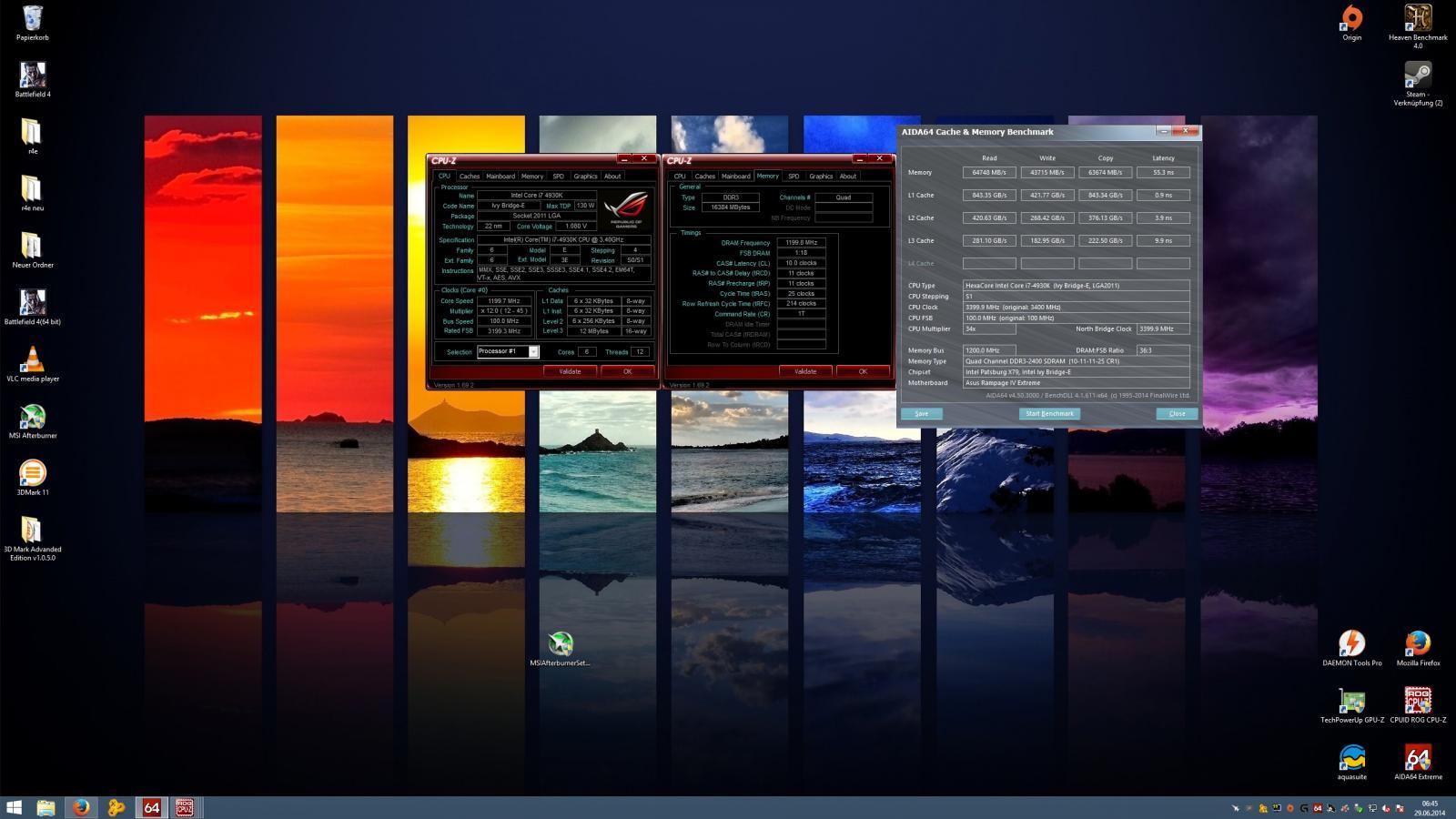Screen dimensions: 1456x819
Task: Select the 3D Mark Advanced Edition folder
Action: click(33, 539)
